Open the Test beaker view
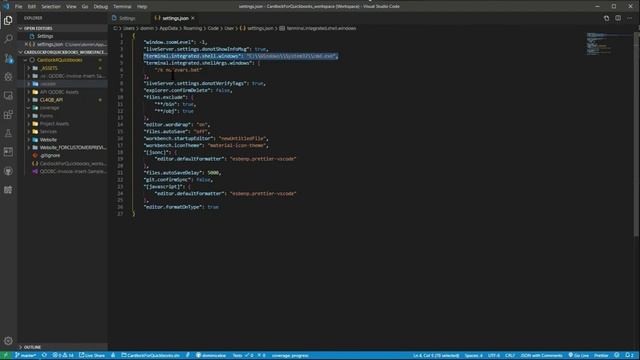This screenshot has height=360, width=640. click(8, 133)
